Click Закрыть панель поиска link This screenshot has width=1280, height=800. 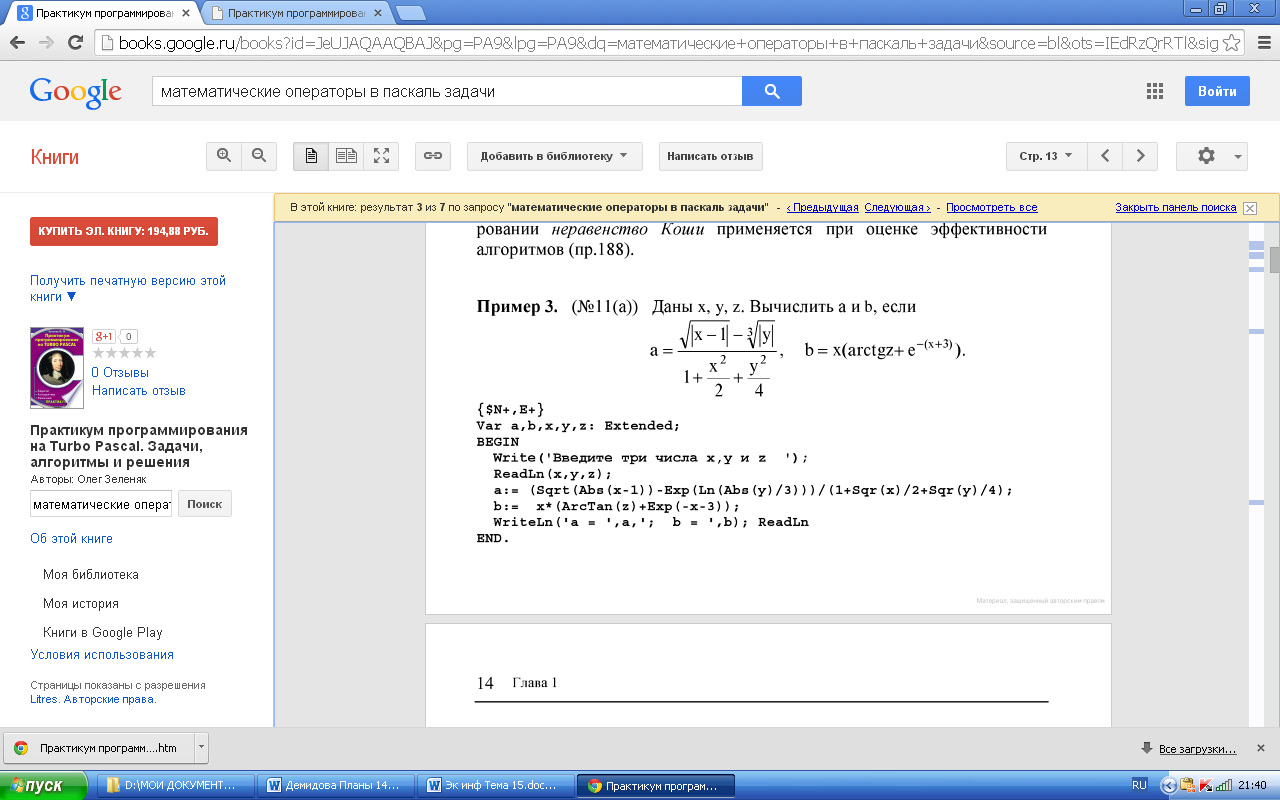click(1176, 208)
